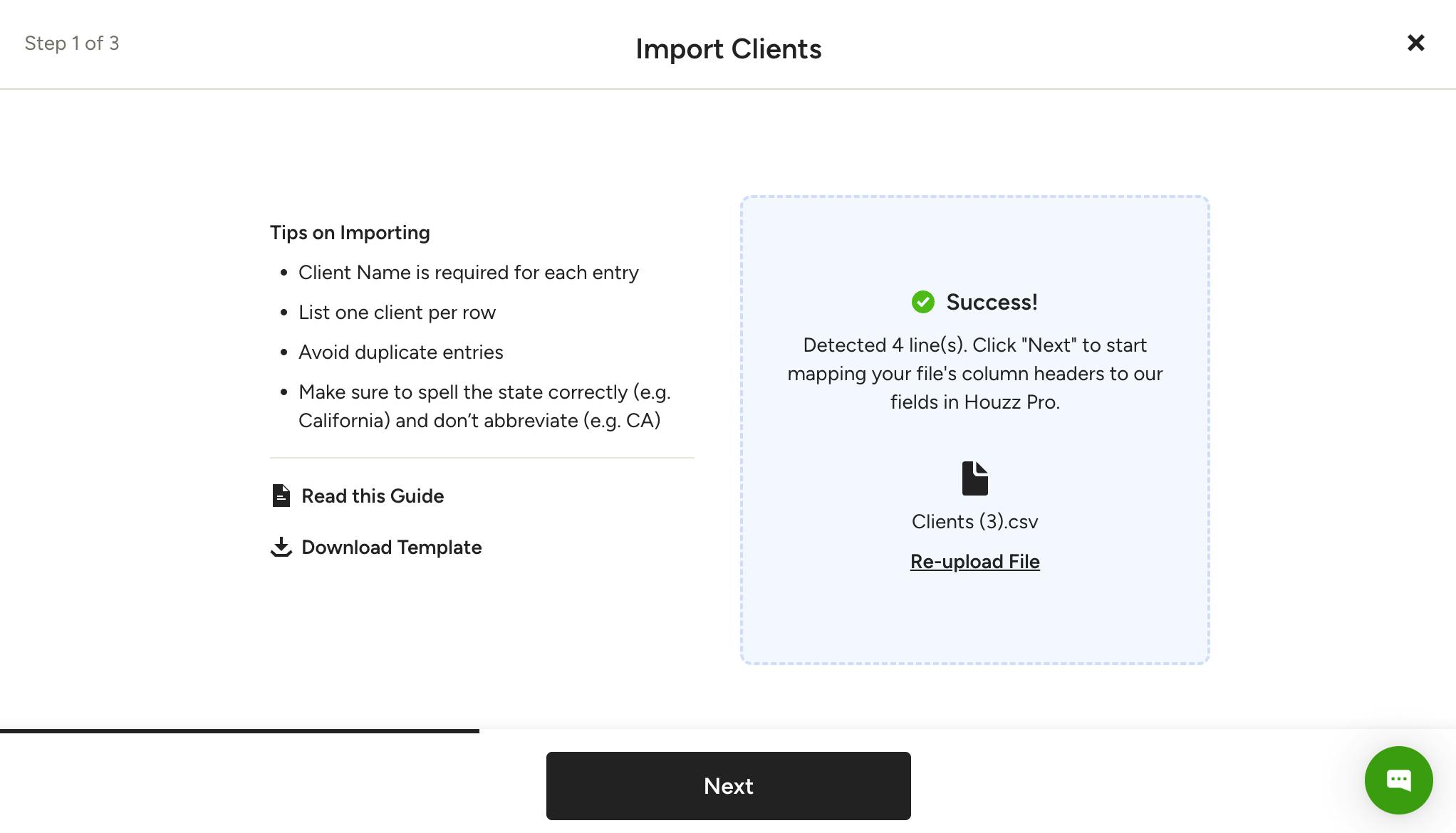Click the Avoid duplicate entries tip
1456x833 pixels.
click(400, 352)
